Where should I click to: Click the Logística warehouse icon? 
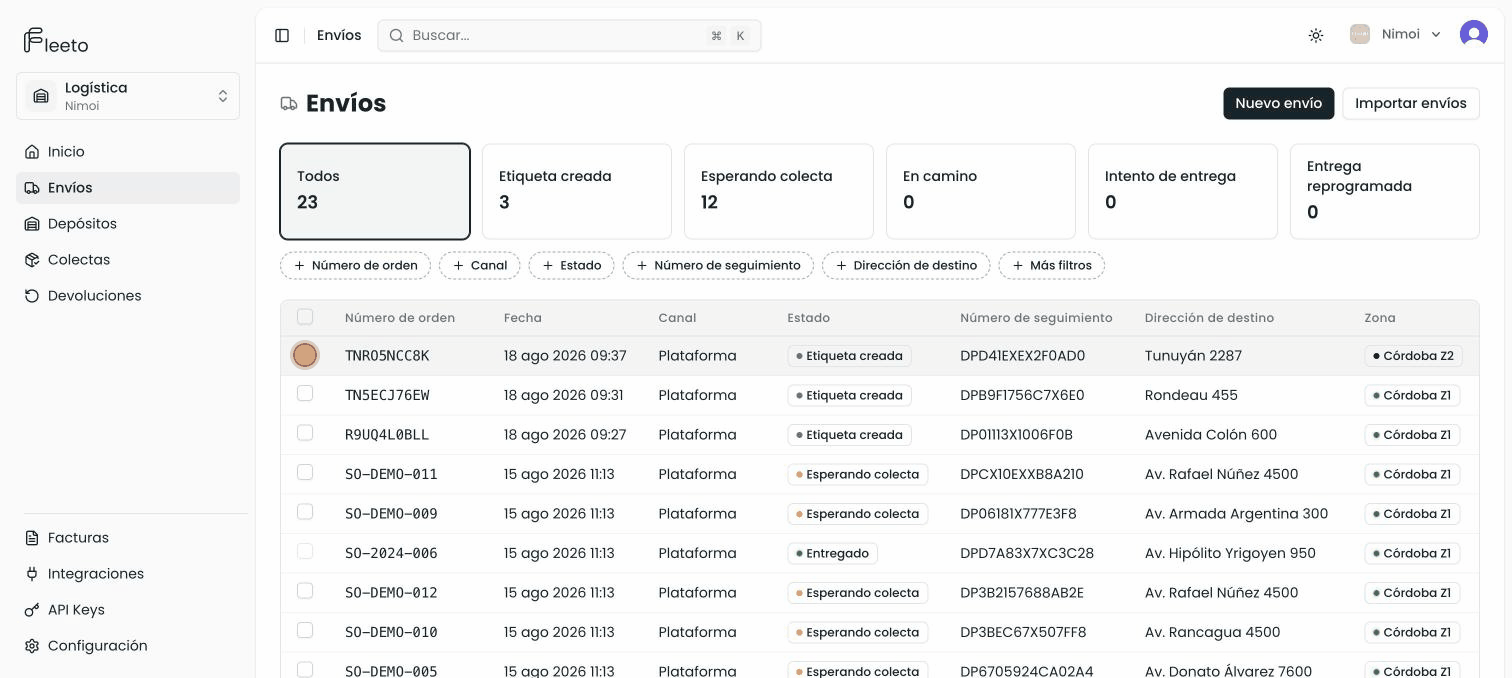41,96
